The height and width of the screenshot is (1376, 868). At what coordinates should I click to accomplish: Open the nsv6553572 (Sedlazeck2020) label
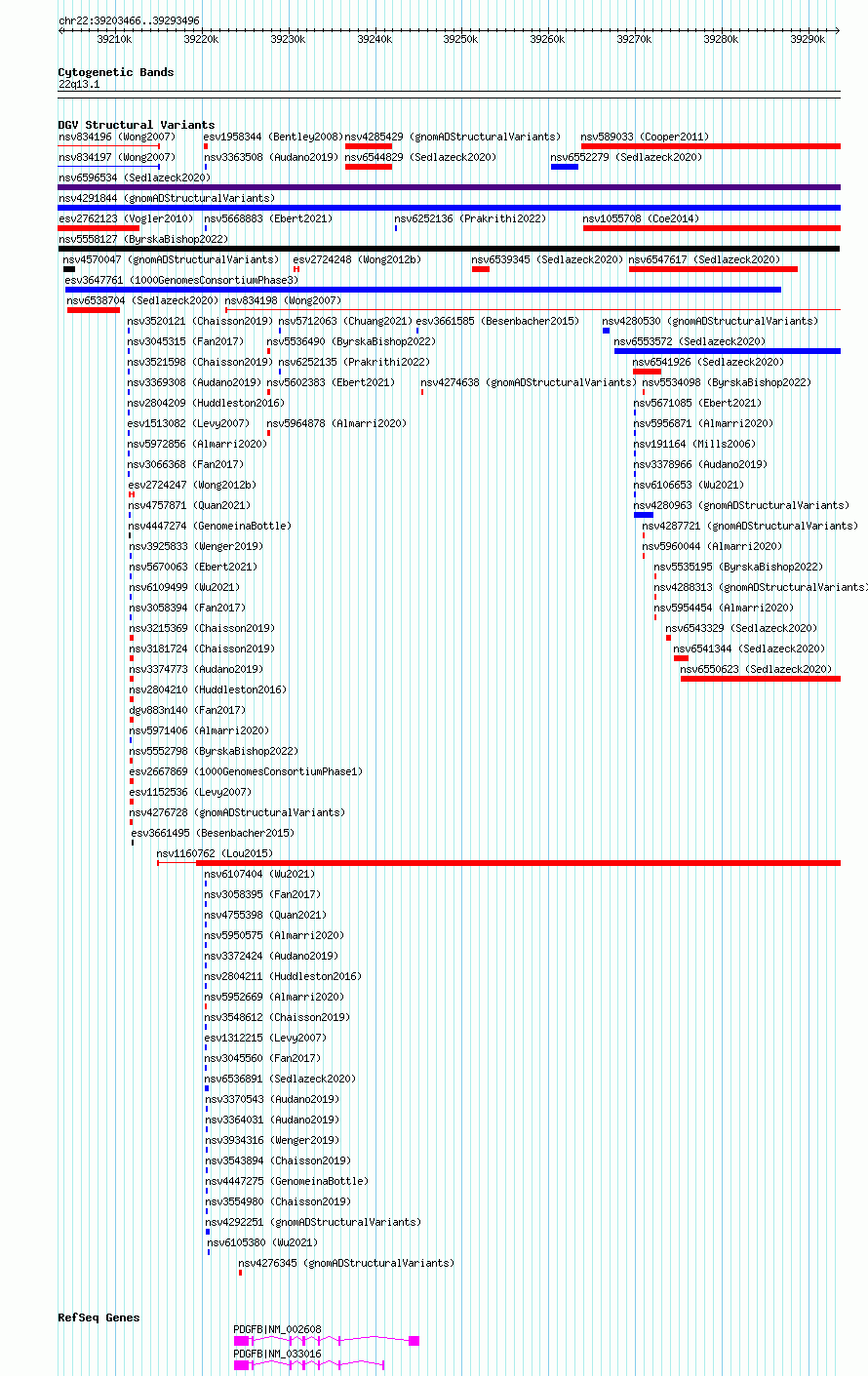[x=690, y=341]
